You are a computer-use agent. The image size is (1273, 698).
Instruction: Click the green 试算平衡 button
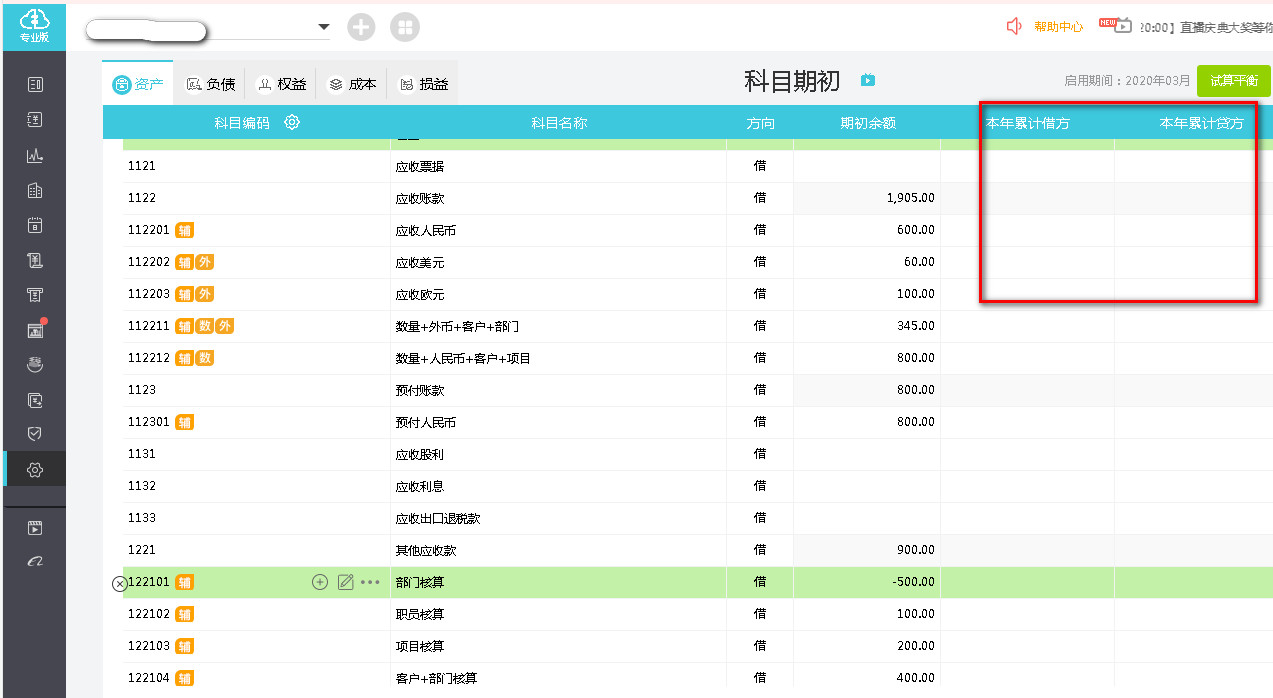[1233, 81]
